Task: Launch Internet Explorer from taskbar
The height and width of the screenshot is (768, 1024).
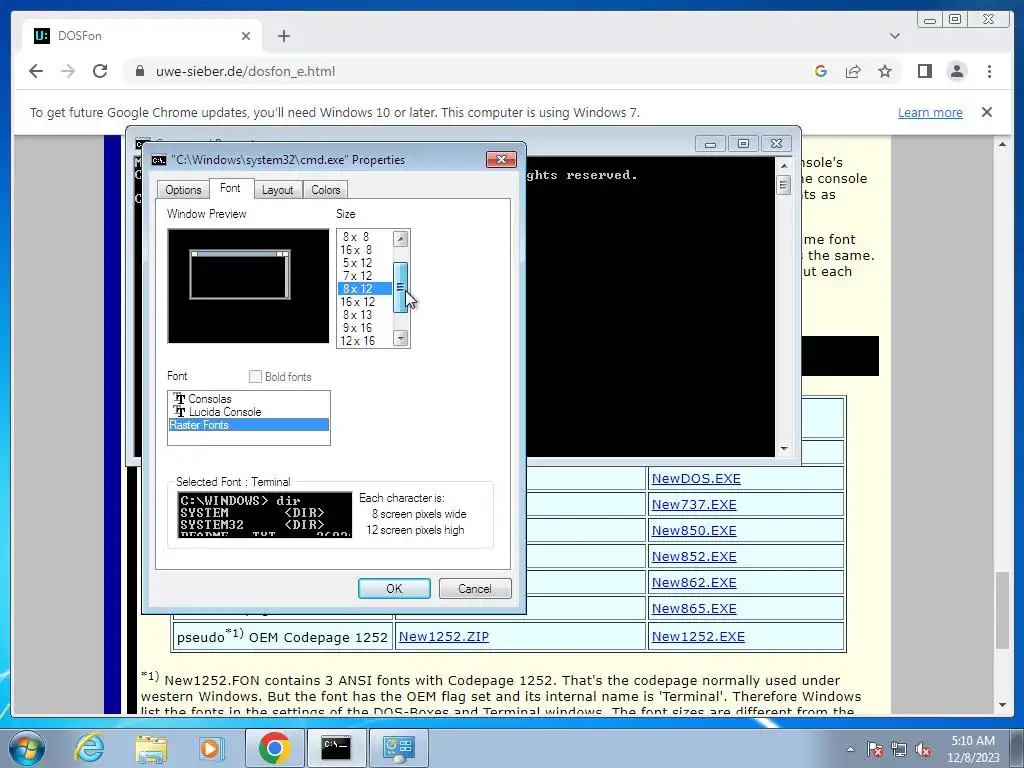Action: [88, 748]
